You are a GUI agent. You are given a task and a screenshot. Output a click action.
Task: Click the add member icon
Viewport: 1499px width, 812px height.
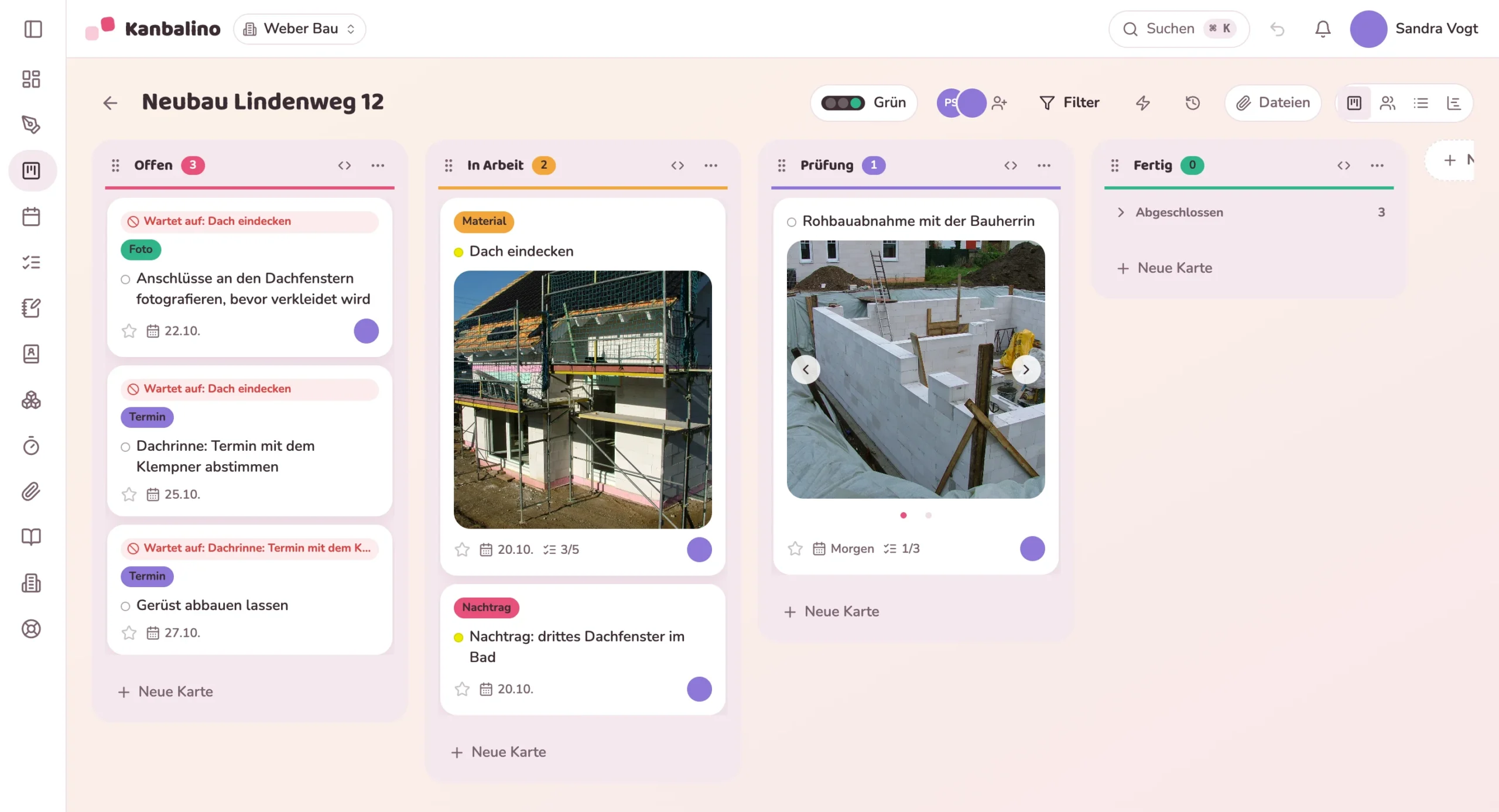tap(1000, 103)
